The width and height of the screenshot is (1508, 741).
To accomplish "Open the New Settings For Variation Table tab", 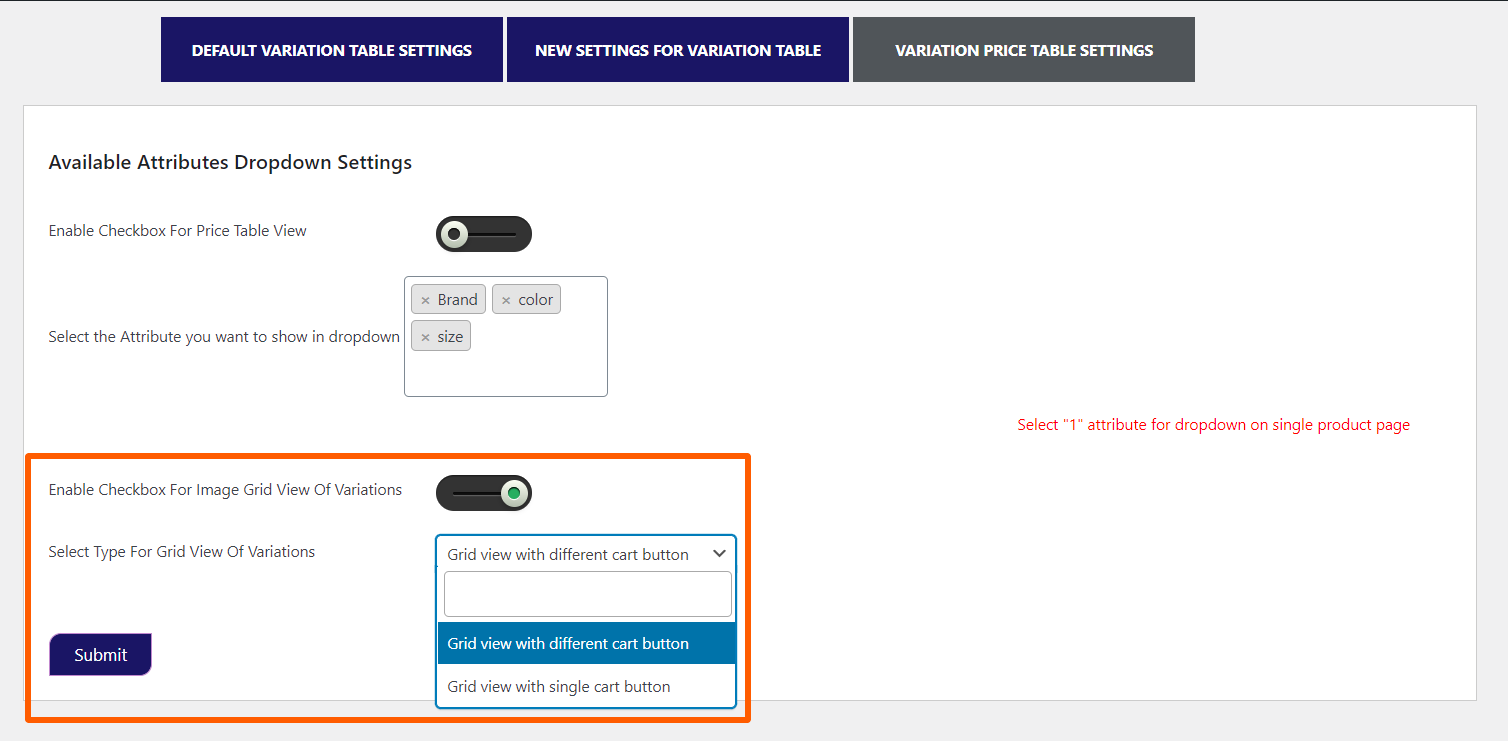I will pyautogui.click(x=677, y=49).
